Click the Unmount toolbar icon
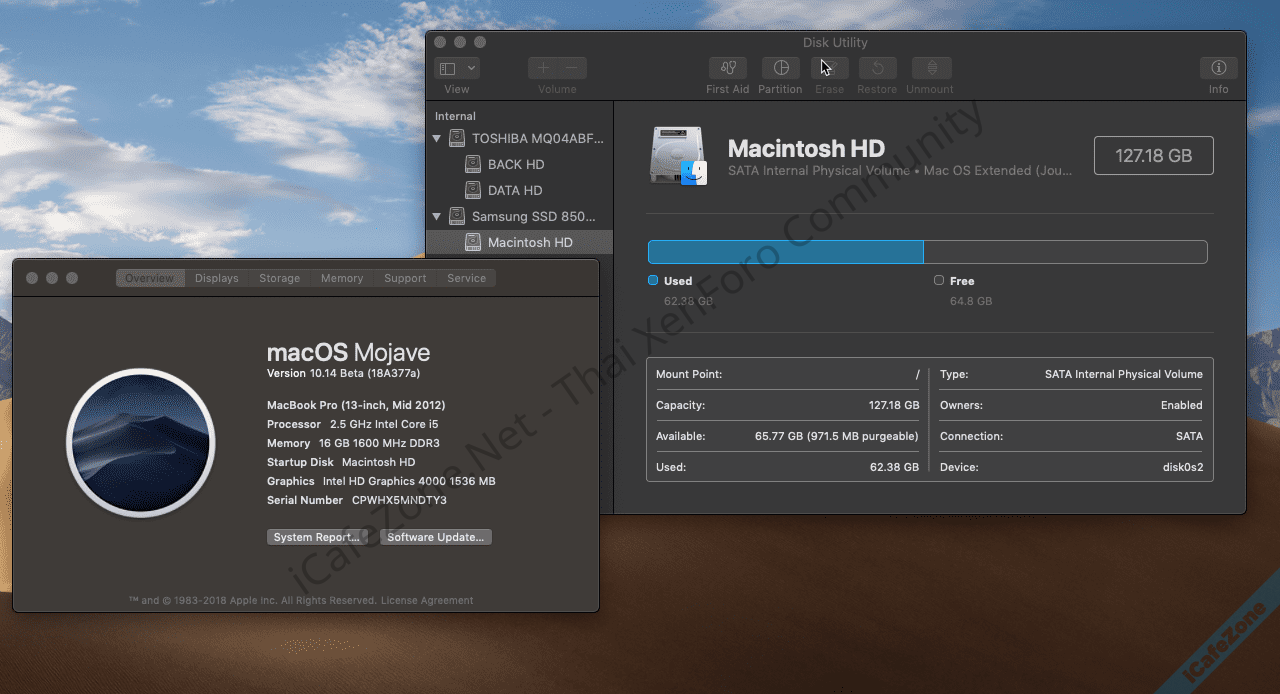Viewport: 1280px width, 694px height. click(931, 68)
